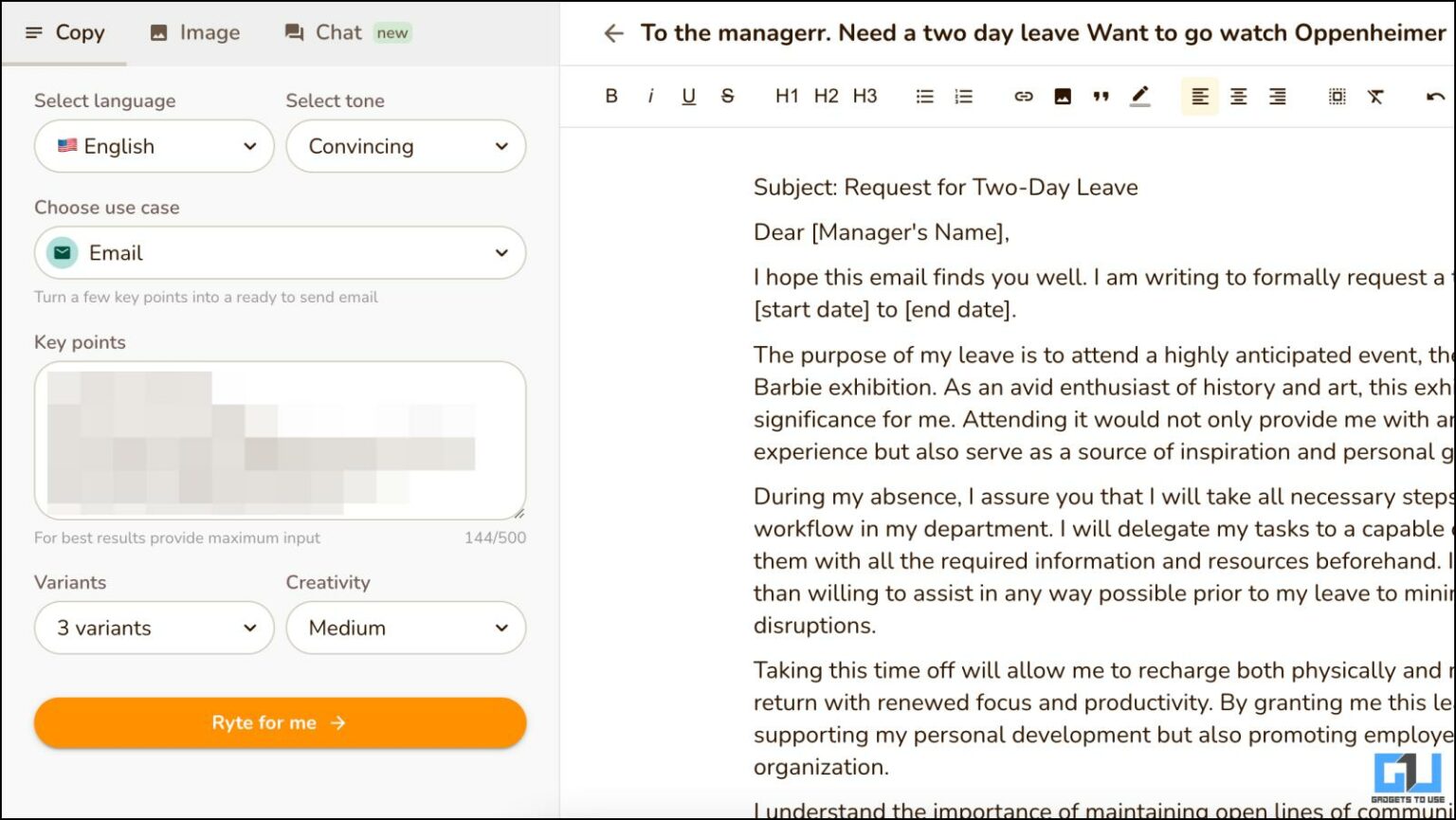Expand the Email use case selector
Screen dimensions: 1456x820
280,252
